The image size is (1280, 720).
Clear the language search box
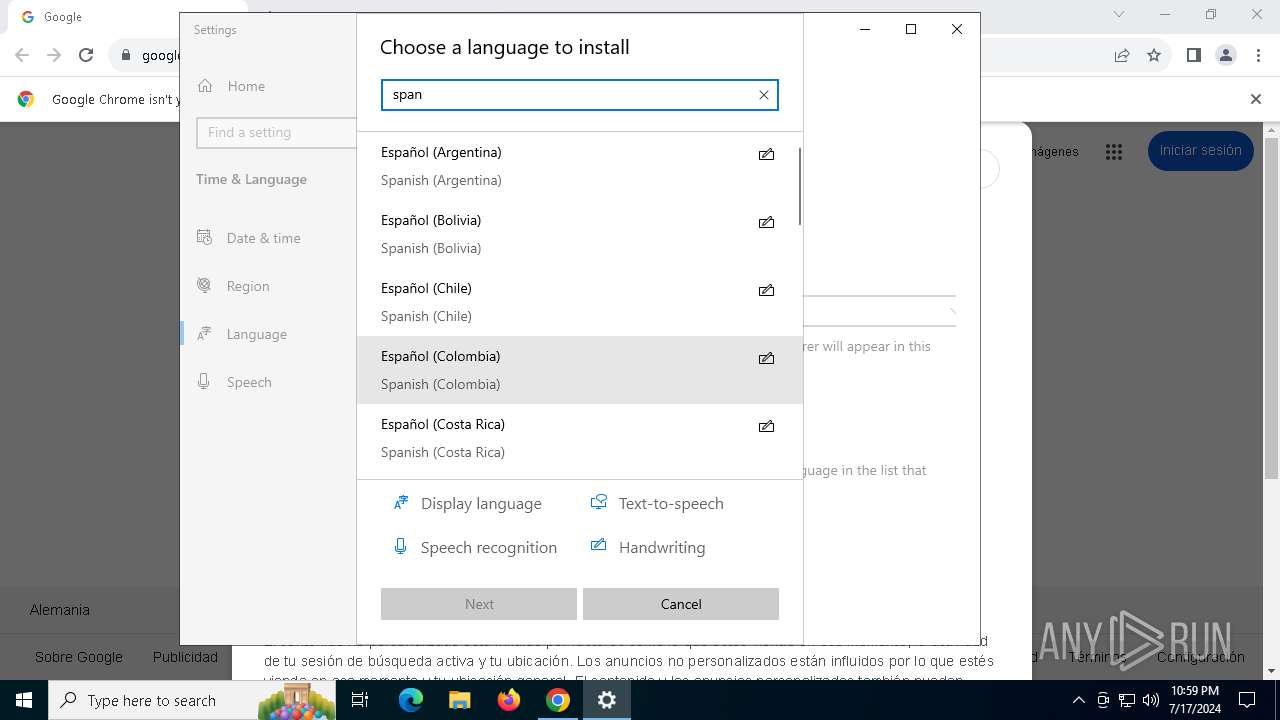764,95
